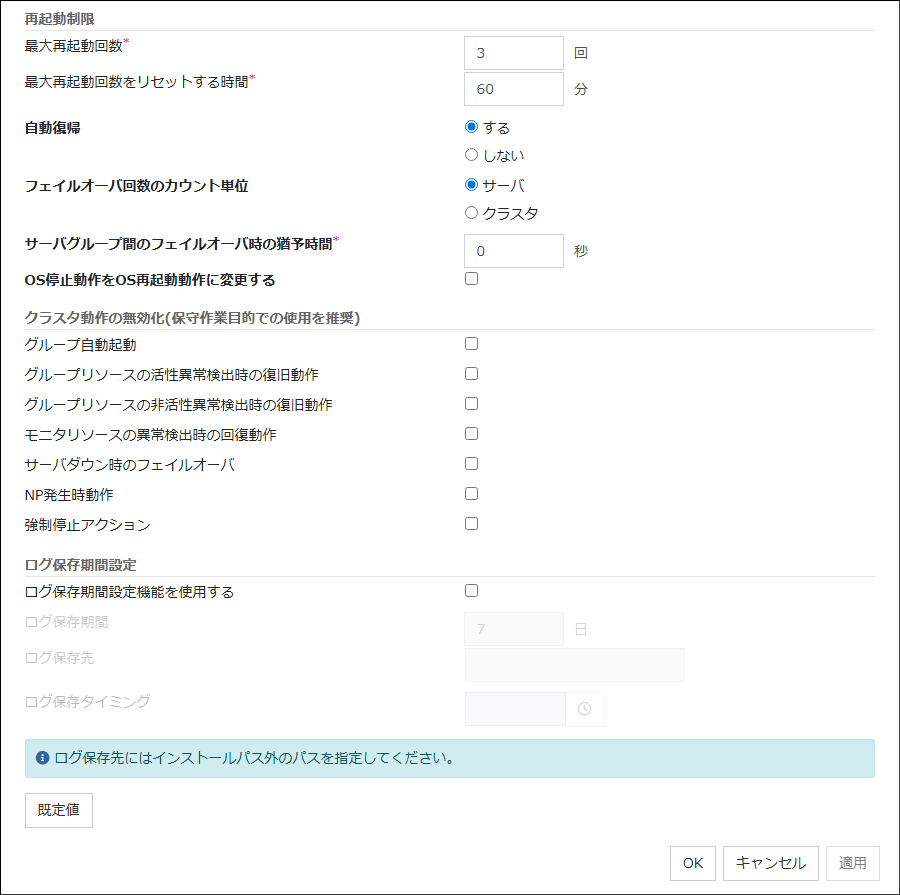
Task: Toggle the 強制停止アクション checkbox
Action: 471,523
